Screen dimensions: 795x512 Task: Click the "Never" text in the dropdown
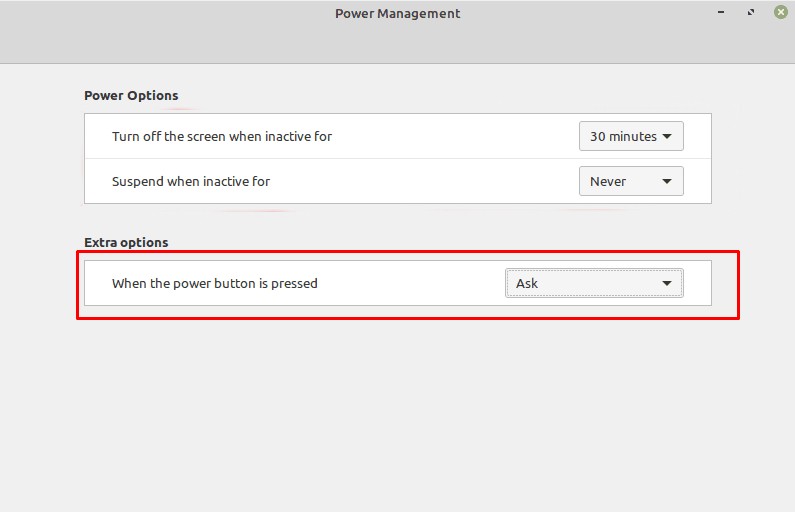[608, 181]
